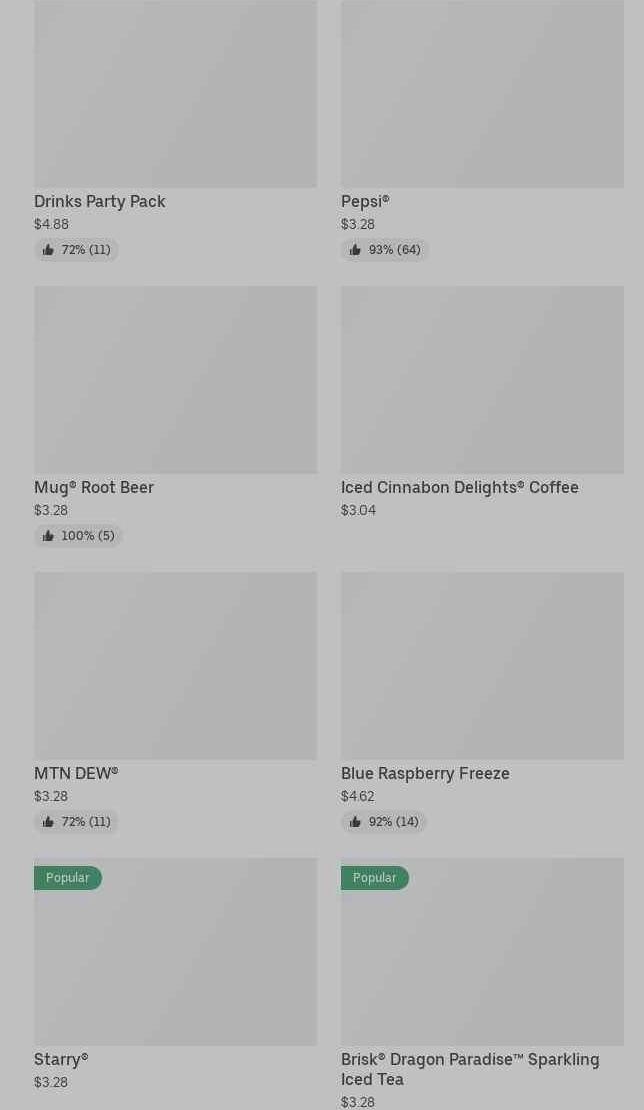Screen dimensions: 644x1110
Task: Select the Pepsi item title
Action: 365,202
